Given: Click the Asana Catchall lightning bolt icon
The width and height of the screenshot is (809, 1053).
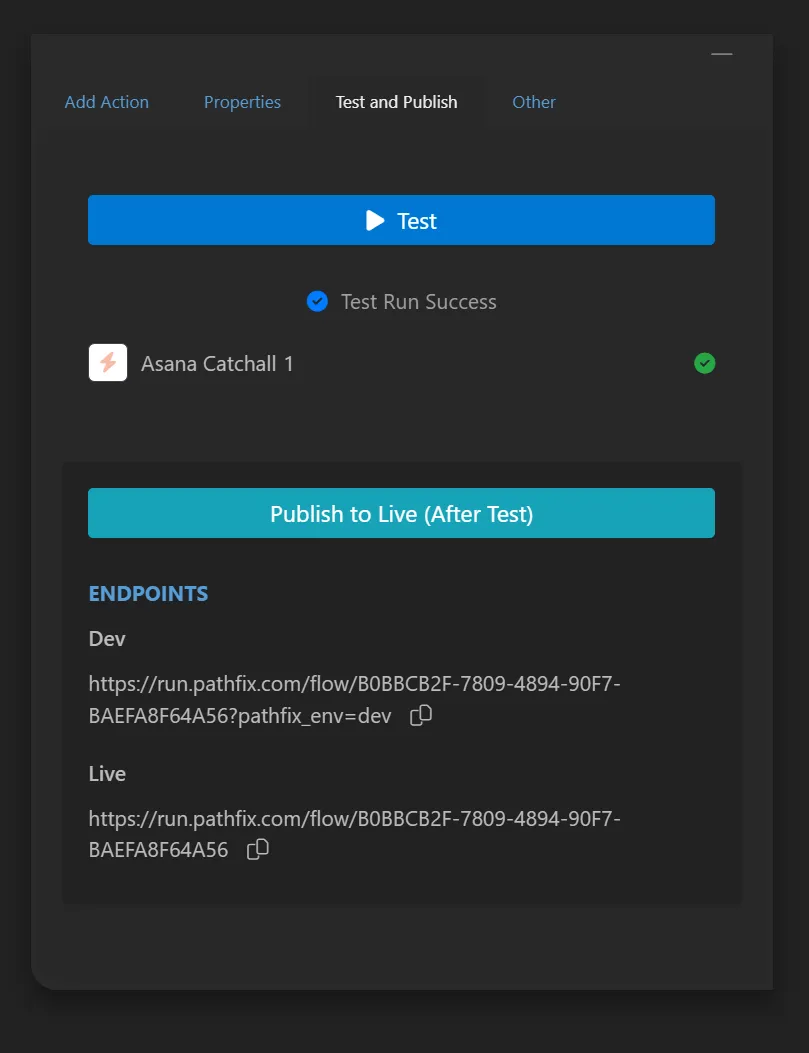Looking at the screenshot, I should [108, 363].
